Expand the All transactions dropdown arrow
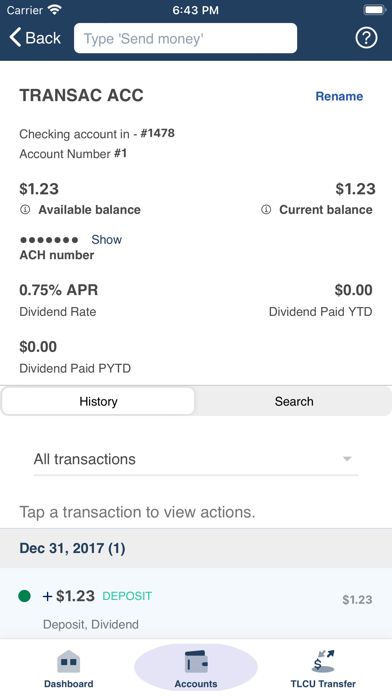Image resolution: width=392 pixels, height=696 pixels. [347, 459]
